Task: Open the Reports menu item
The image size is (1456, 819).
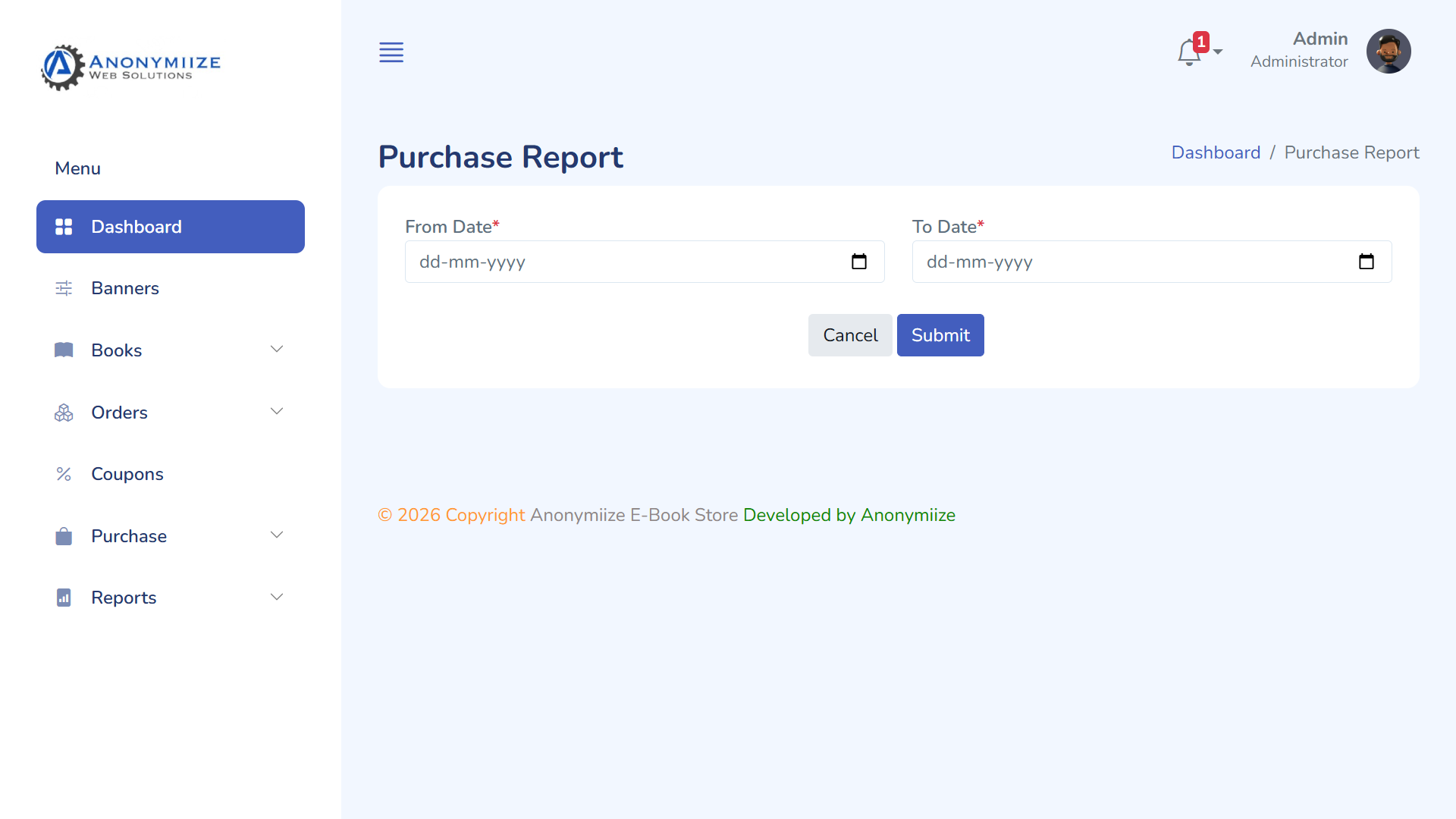Action: coord(171,598)
